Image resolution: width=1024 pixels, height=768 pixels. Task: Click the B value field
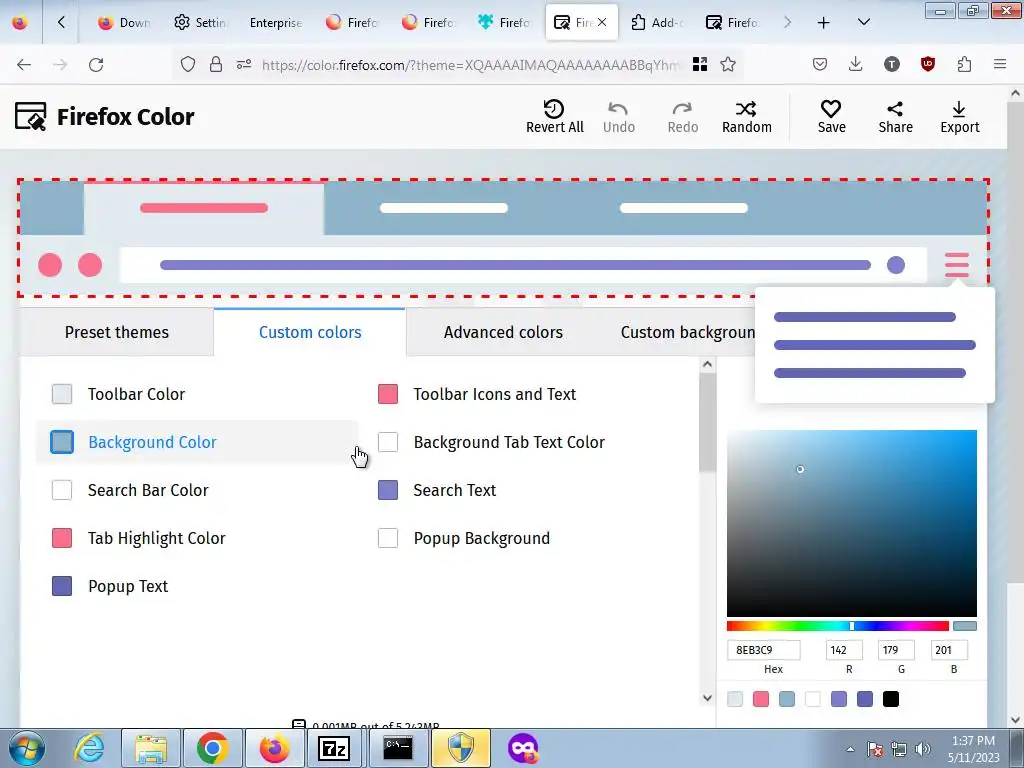(949, 650)
